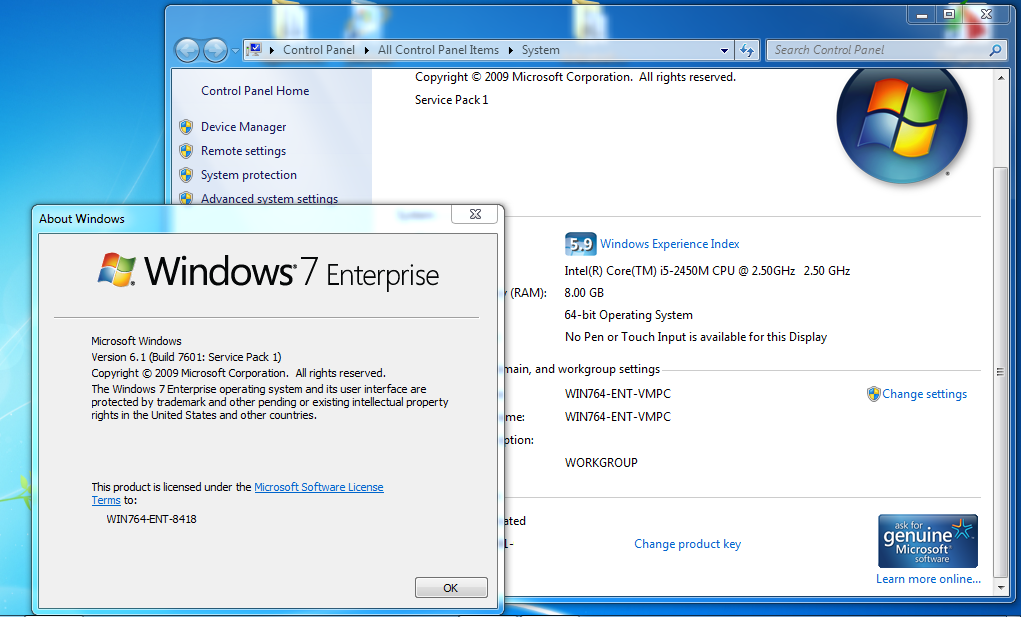This screenshot has height=617, width=1021.
Task: Open Remote settings link
Action: [244, 151]
